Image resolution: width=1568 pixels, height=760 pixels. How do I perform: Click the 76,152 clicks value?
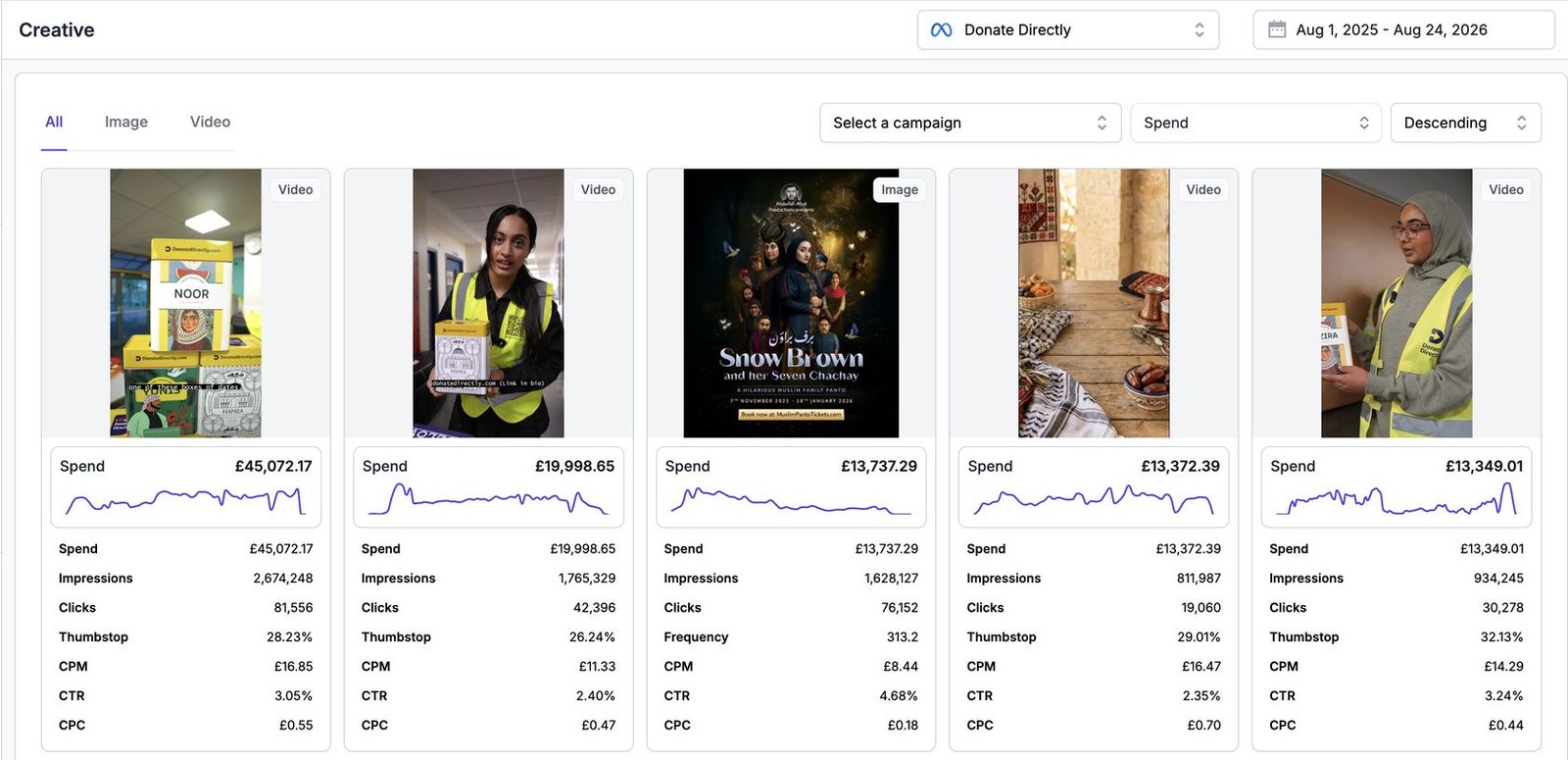[899, 608]
